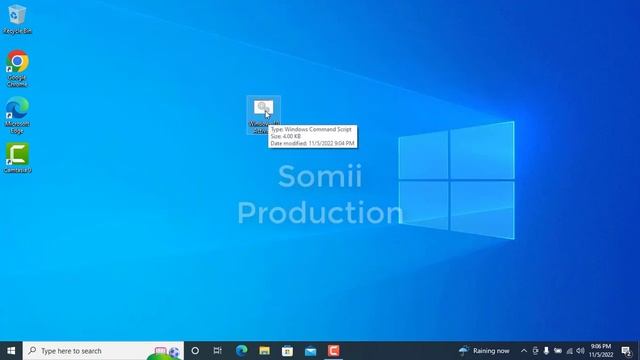640x360 pixels.
Task: Expand the hidden system tray icons
Action: click(x=524, y=351)
